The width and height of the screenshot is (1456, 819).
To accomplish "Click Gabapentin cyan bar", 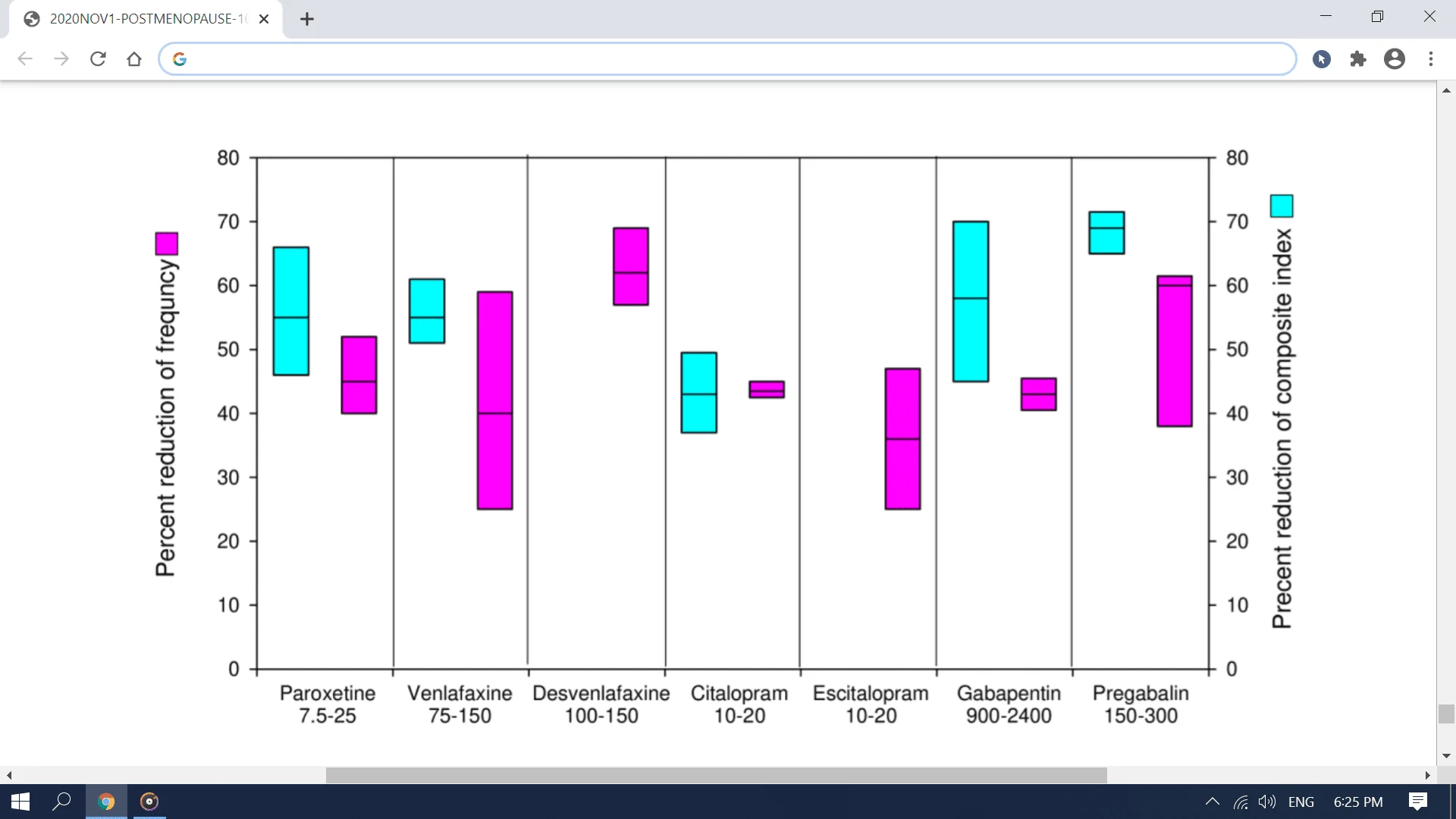I will pyautogui.click(x=971, y=301).
